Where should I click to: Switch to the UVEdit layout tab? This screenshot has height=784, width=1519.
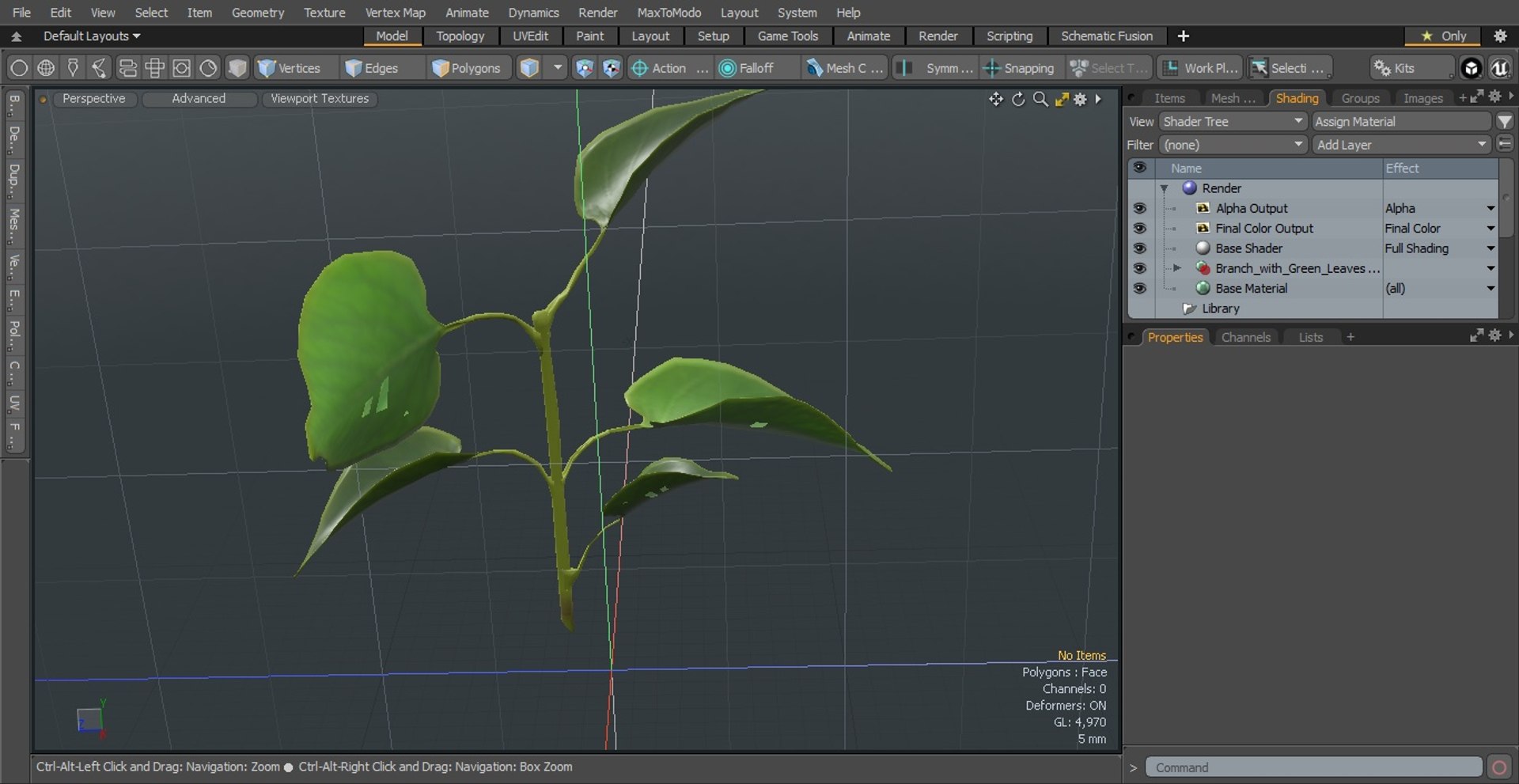click(x=530, y=36)
